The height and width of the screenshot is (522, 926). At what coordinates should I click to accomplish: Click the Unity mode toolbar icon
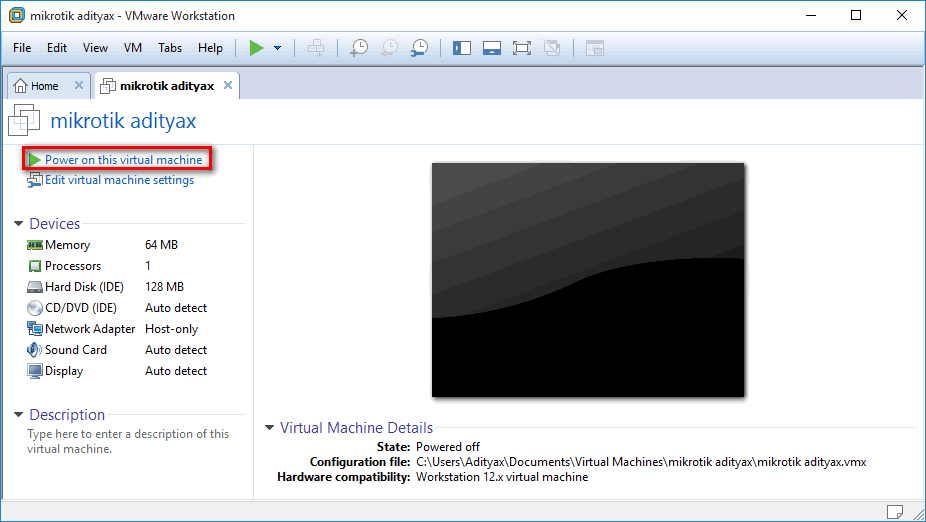552,48
